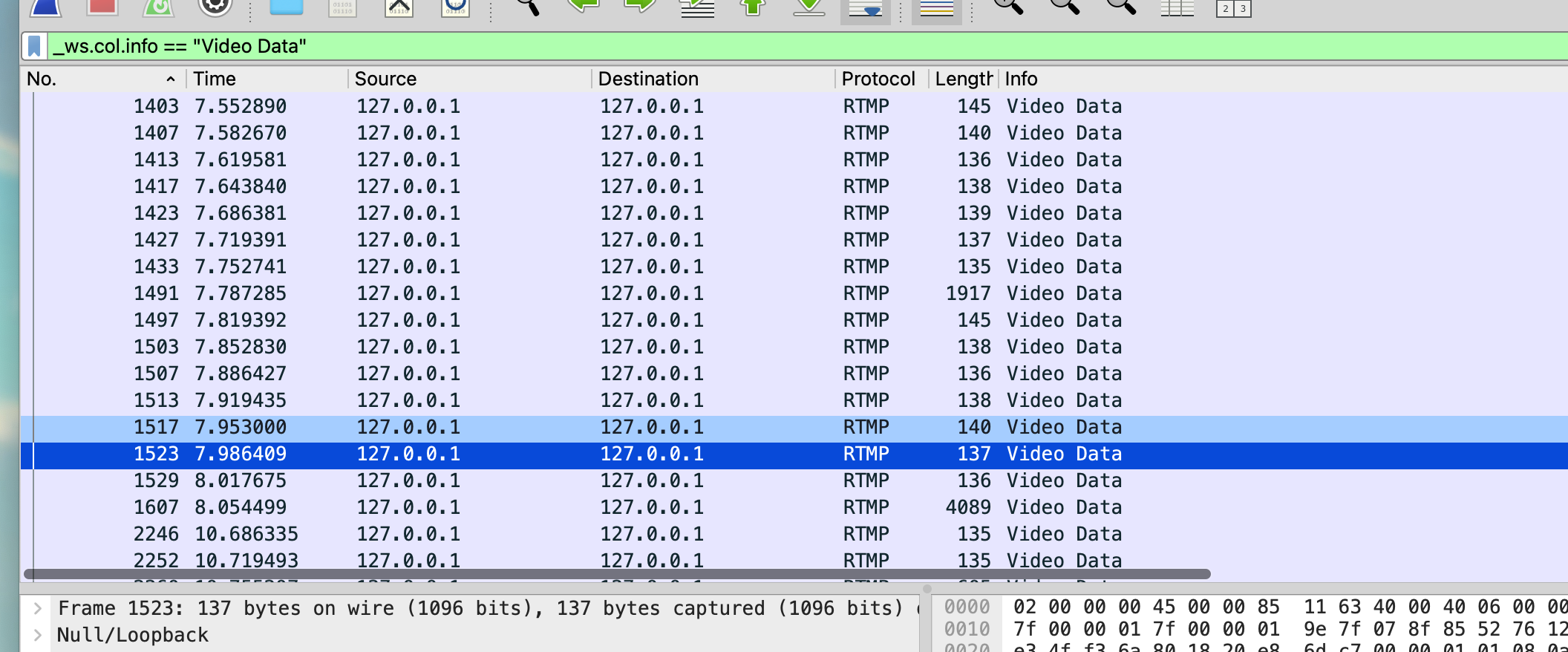Jump to the first packet with the up arrow
Screen dimensions: 1568x652
coord(753,7)
